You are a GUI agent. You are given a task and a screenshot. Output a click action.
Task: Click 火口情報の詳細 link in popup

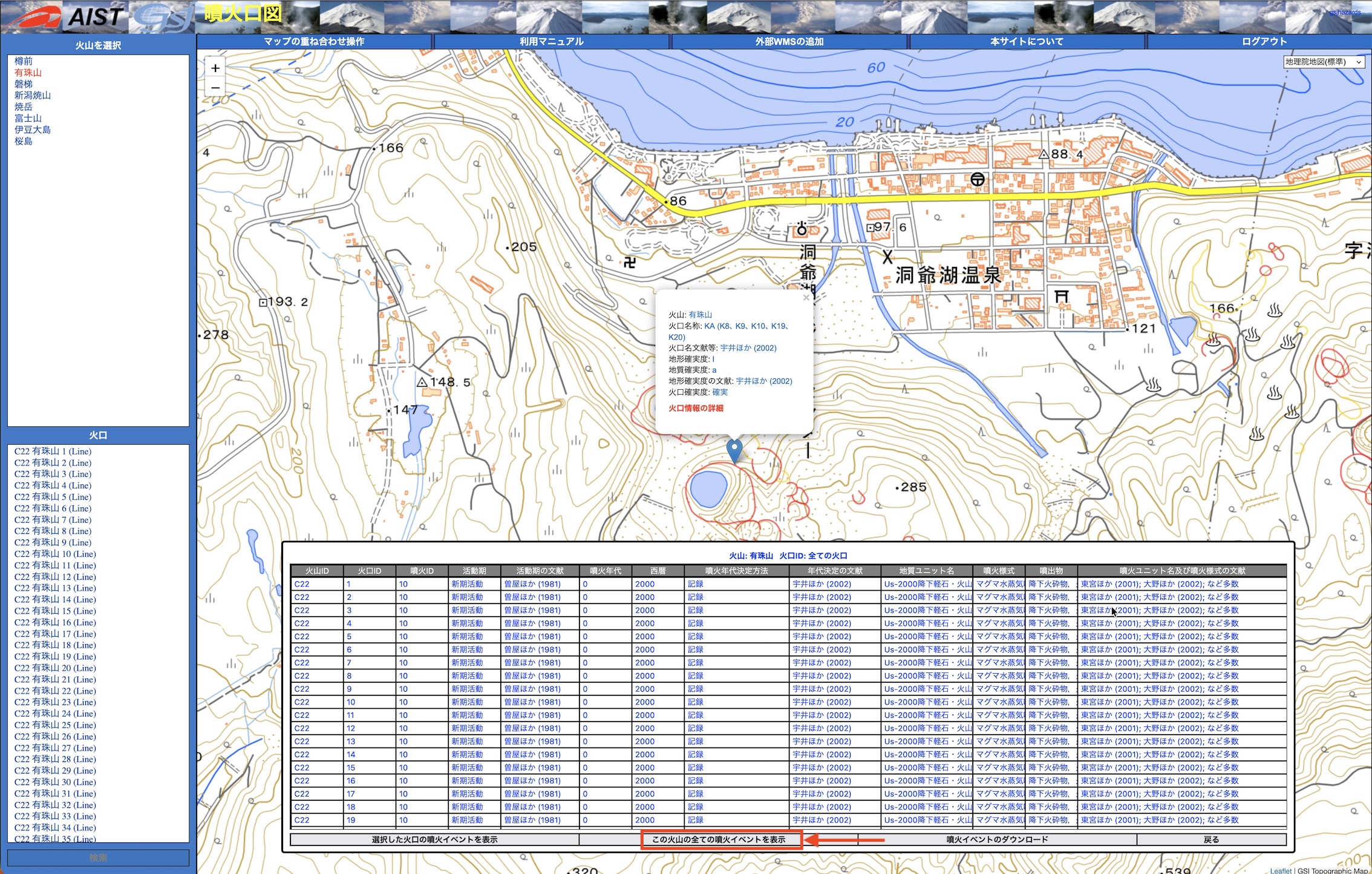[x=696, y=408]
